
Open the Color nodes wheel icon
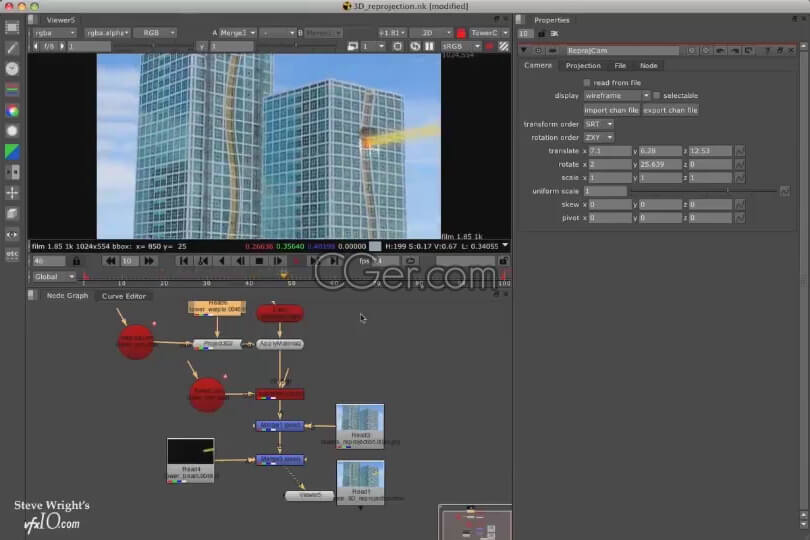click(x=12, y=111)
